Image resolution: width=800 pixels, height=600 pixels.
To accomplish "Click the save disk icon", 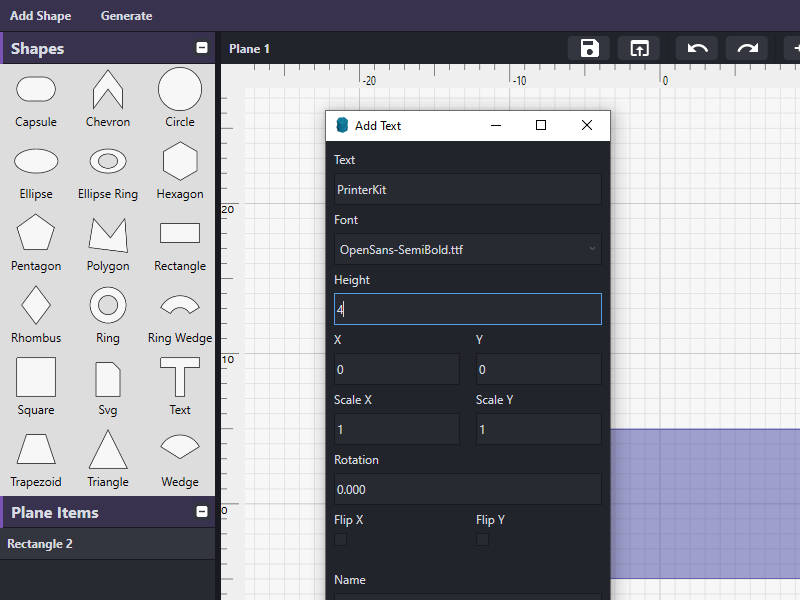I will tap(589, 48).
